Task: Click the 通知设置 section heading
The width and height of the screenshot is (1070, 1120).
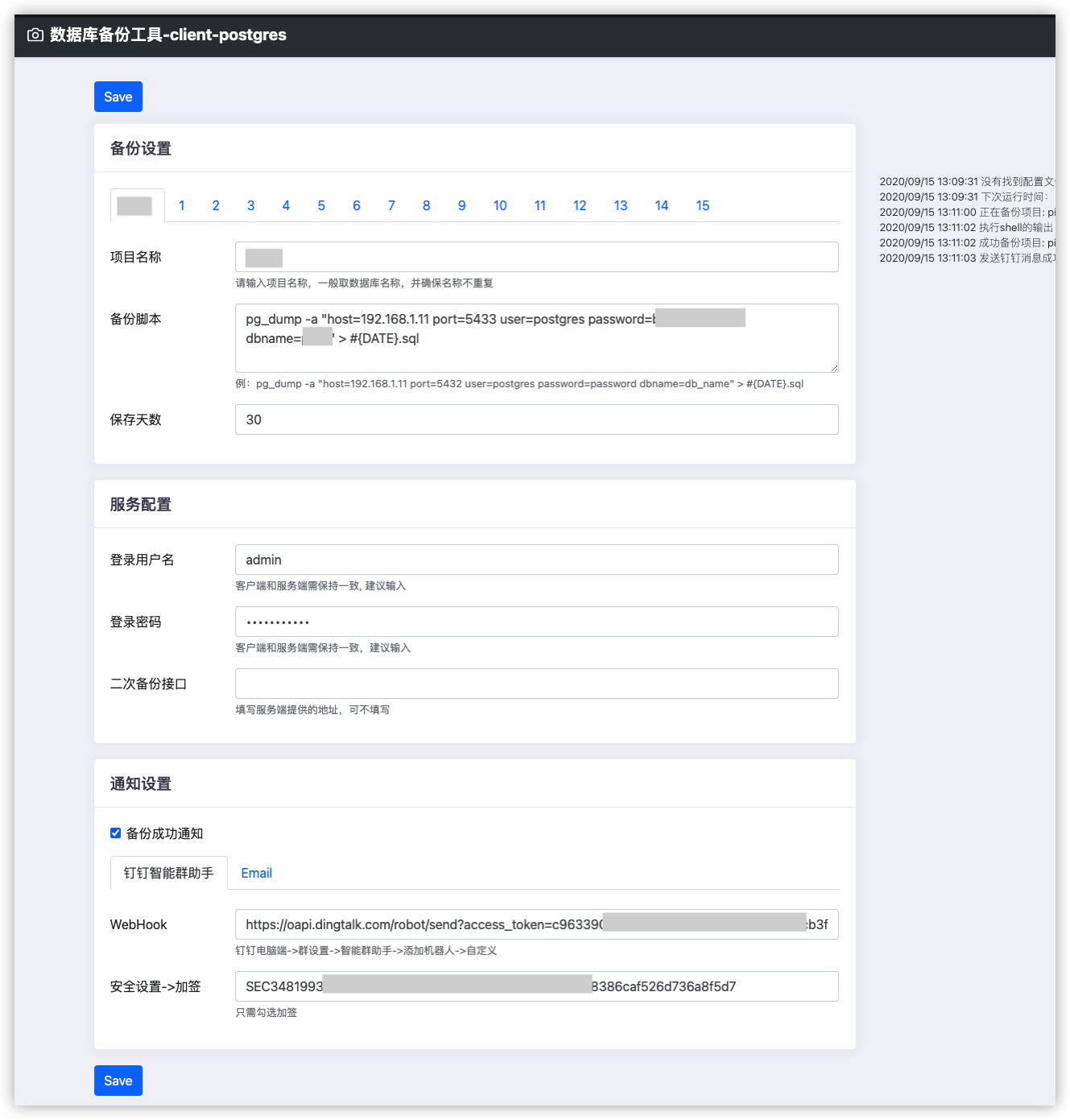Action: (141, 783)
